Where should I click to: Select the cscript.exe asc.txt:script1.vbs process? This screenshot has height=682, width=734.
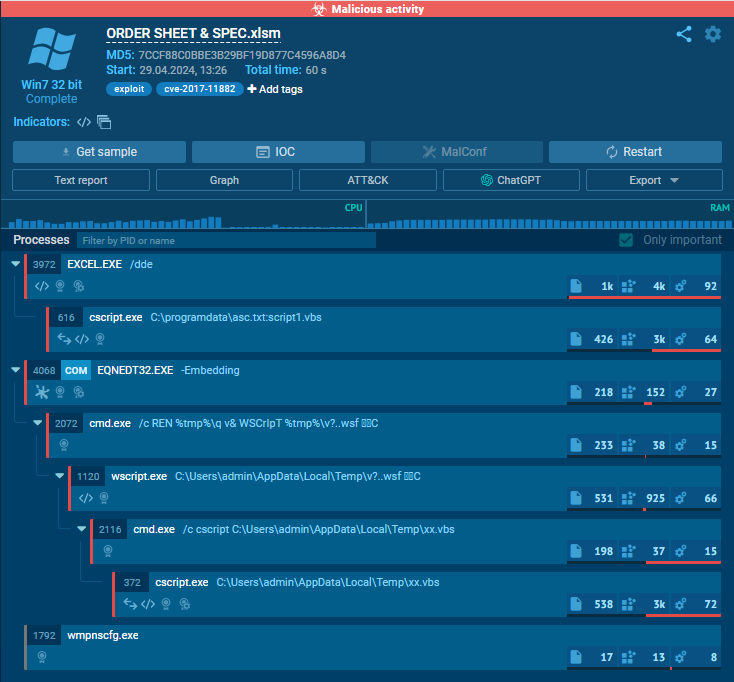point(383,330)
